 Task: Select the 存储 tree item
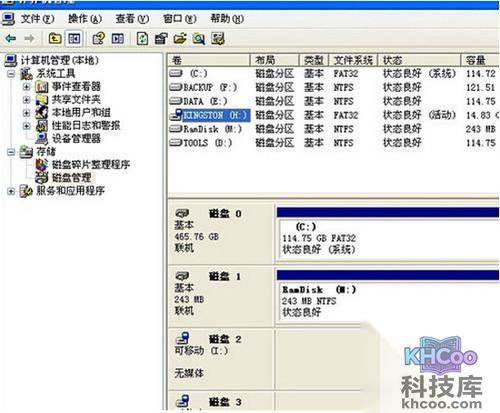46,152
